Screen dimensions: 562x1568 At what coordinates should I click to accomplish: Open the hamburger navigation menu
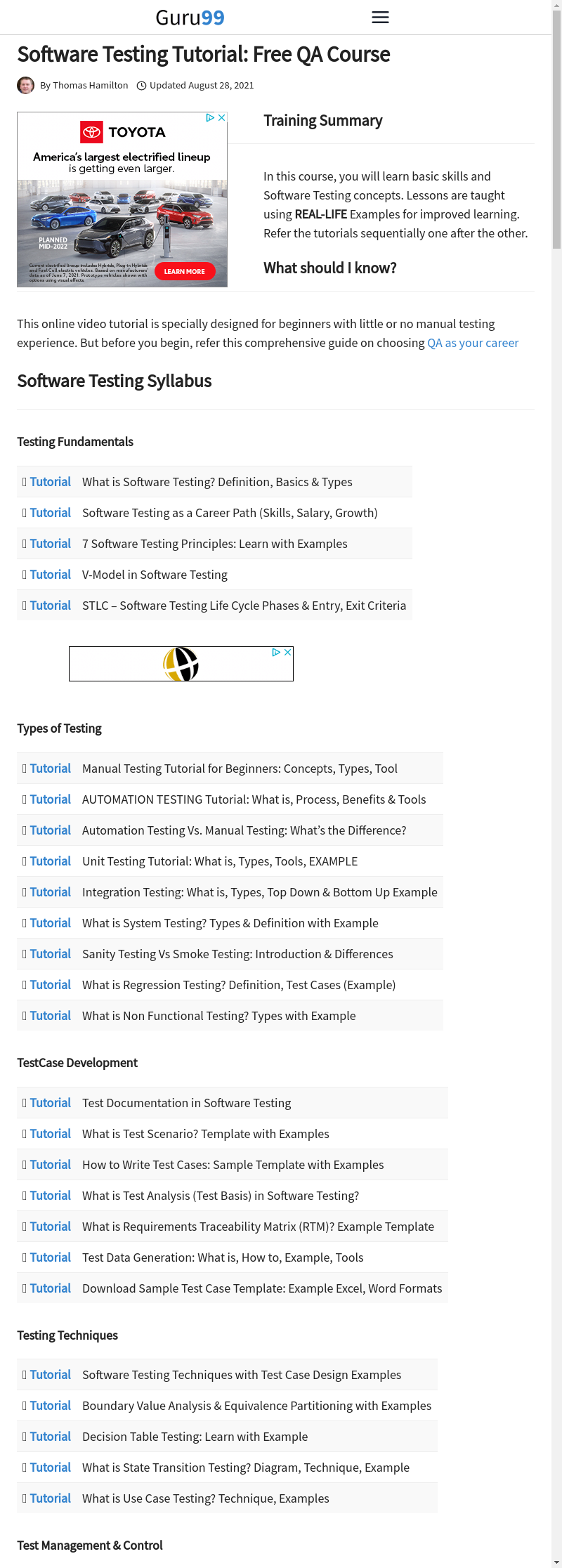pyautogui.click(x=380, y=18)
